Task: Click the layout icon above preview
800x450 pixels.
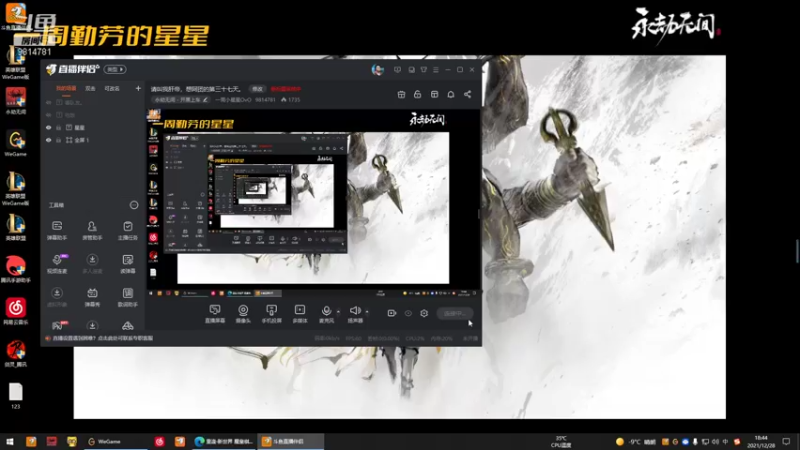Action: tap(434, 94)
